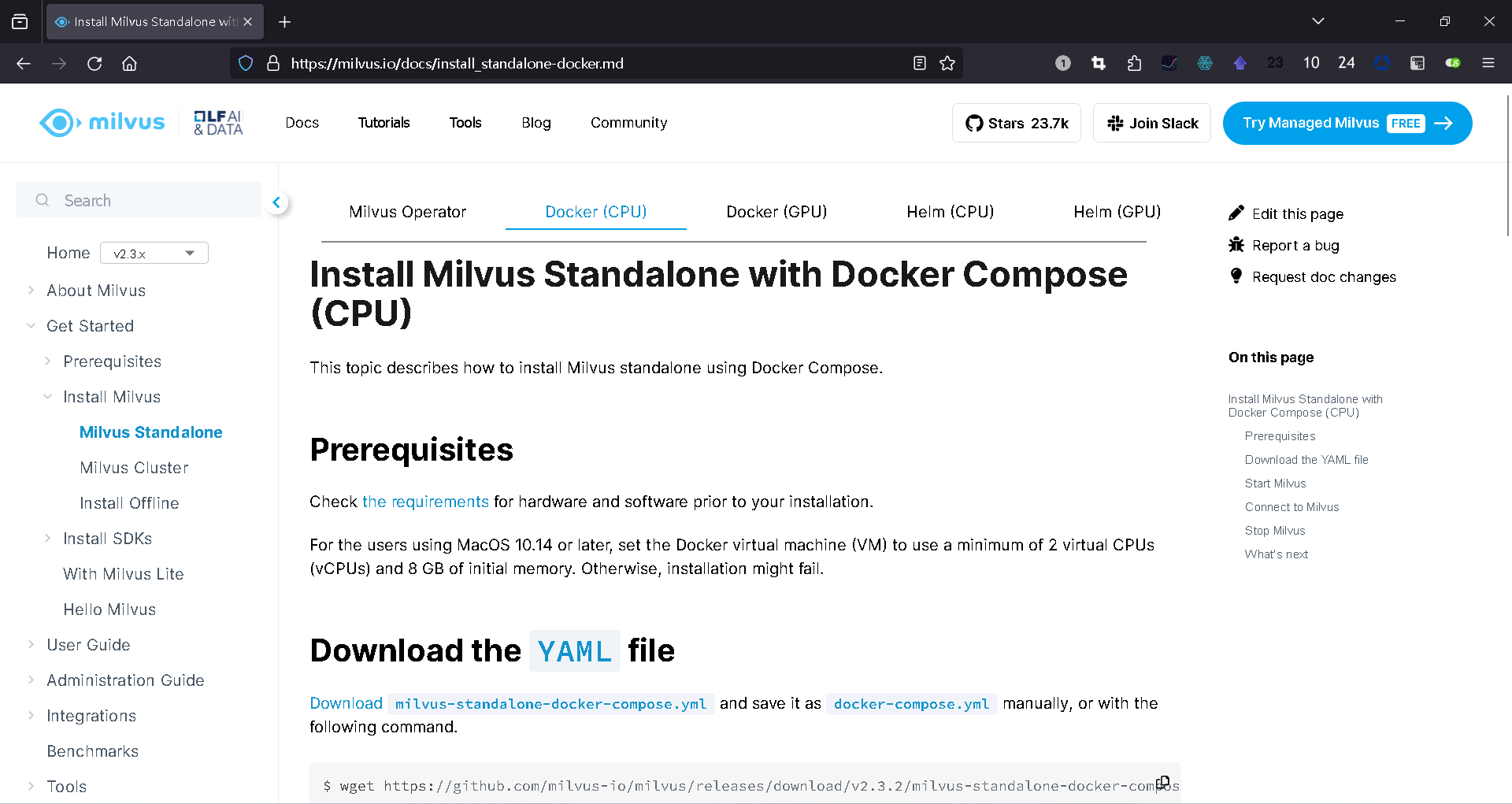Image resolution: width=1512 pixels, height=804 pixels.
Task: Collapse the Install Milvus section
Action: click(x=48, y=396)
